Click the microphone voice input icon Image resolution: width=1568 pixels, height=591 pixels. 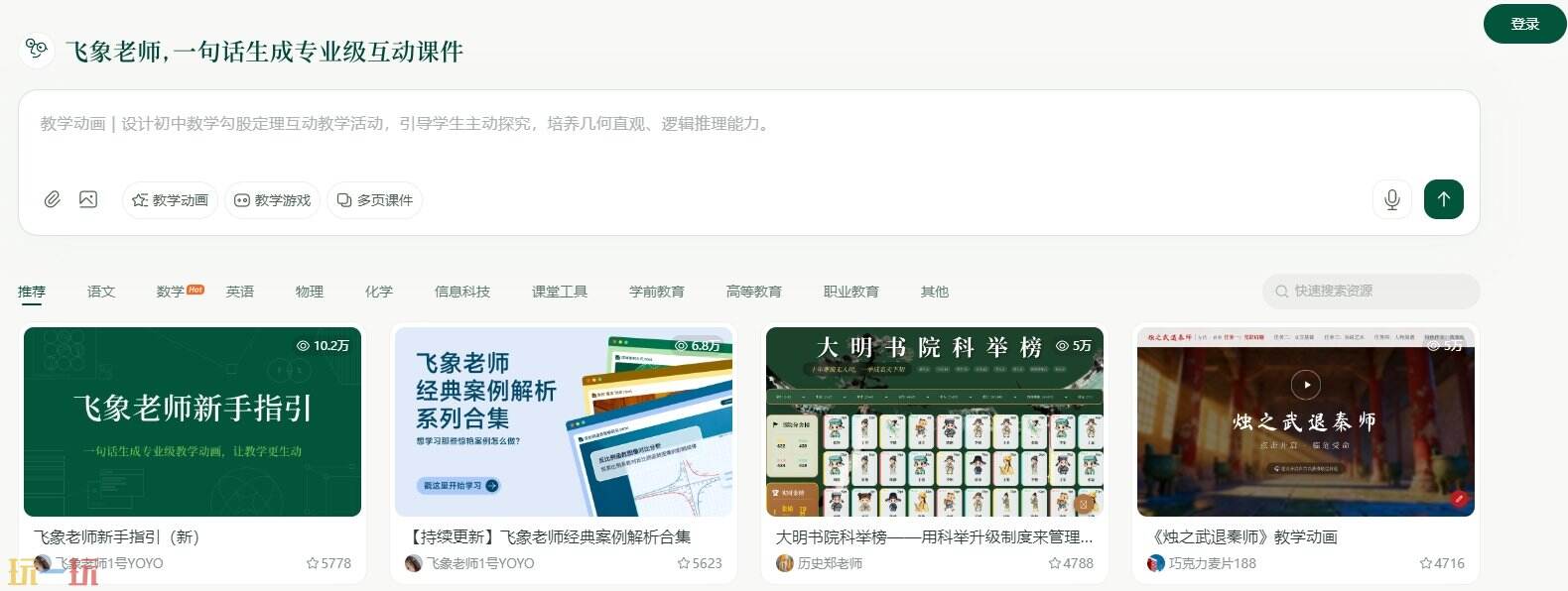pos(1392,199)
